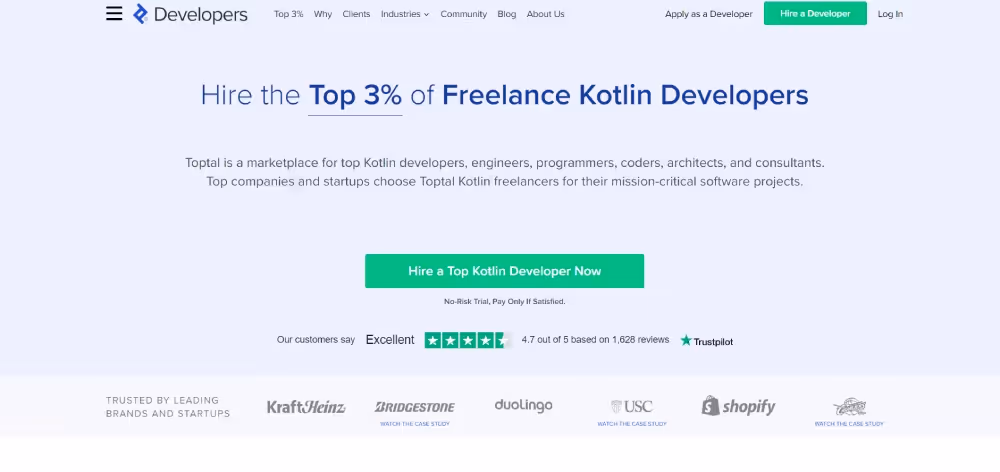Watch the Bridgestone case study
The width and height of the screenshot is (1000, 472).
pyautogui.click(x=415, y=424)
